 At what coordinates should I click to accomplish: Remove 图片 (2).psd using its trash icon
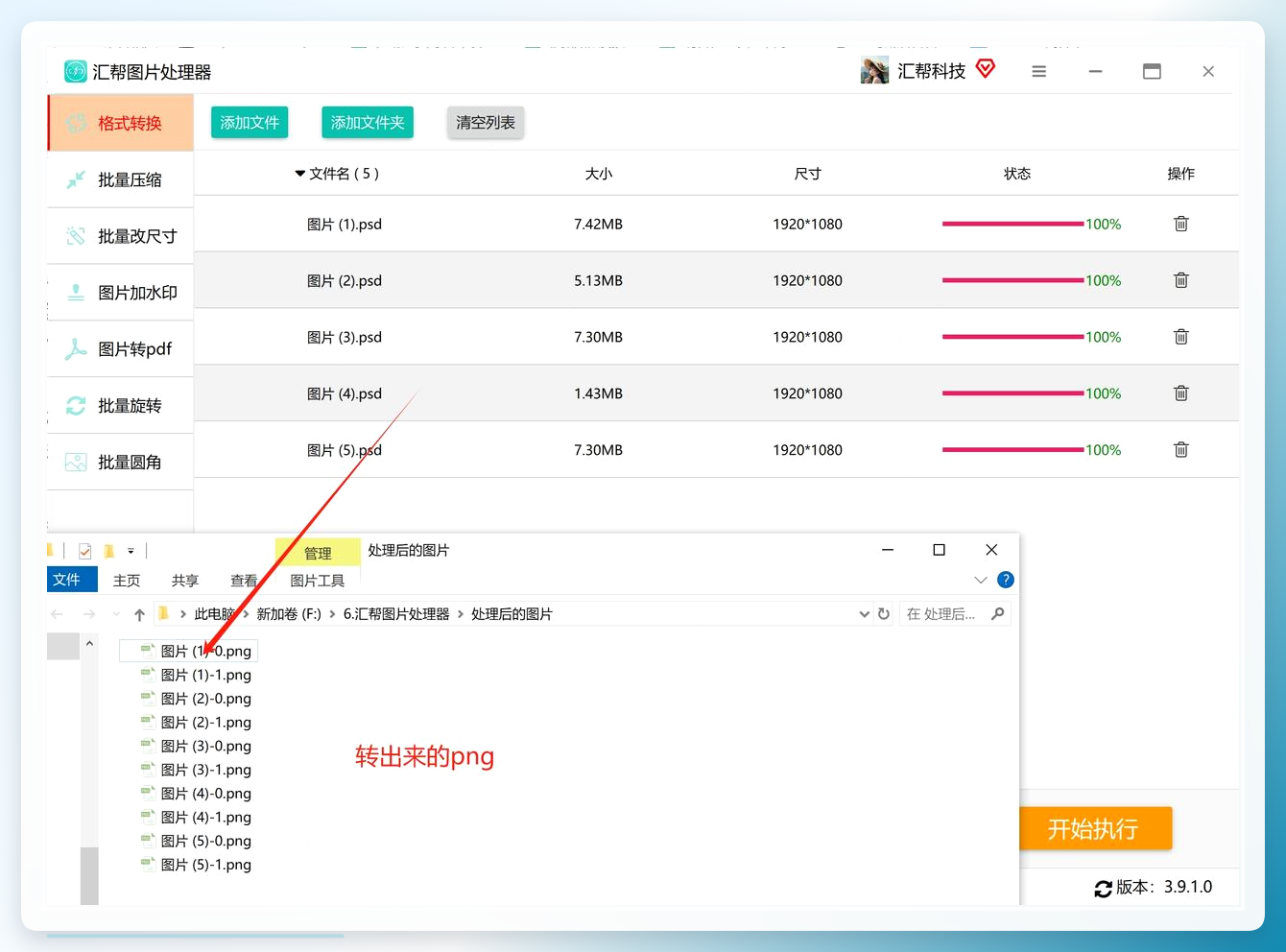click(1180, 280)
